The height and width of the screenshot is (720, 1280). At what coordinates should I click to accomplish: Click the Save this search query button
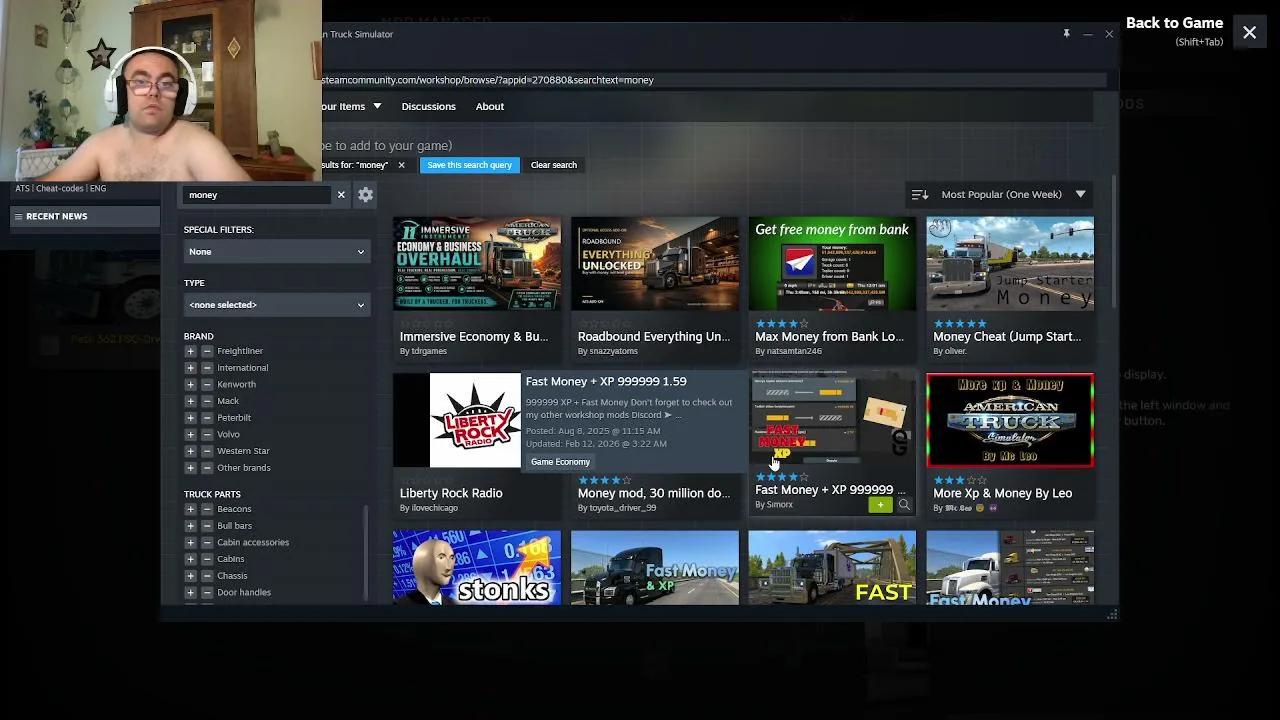[469, 165]
